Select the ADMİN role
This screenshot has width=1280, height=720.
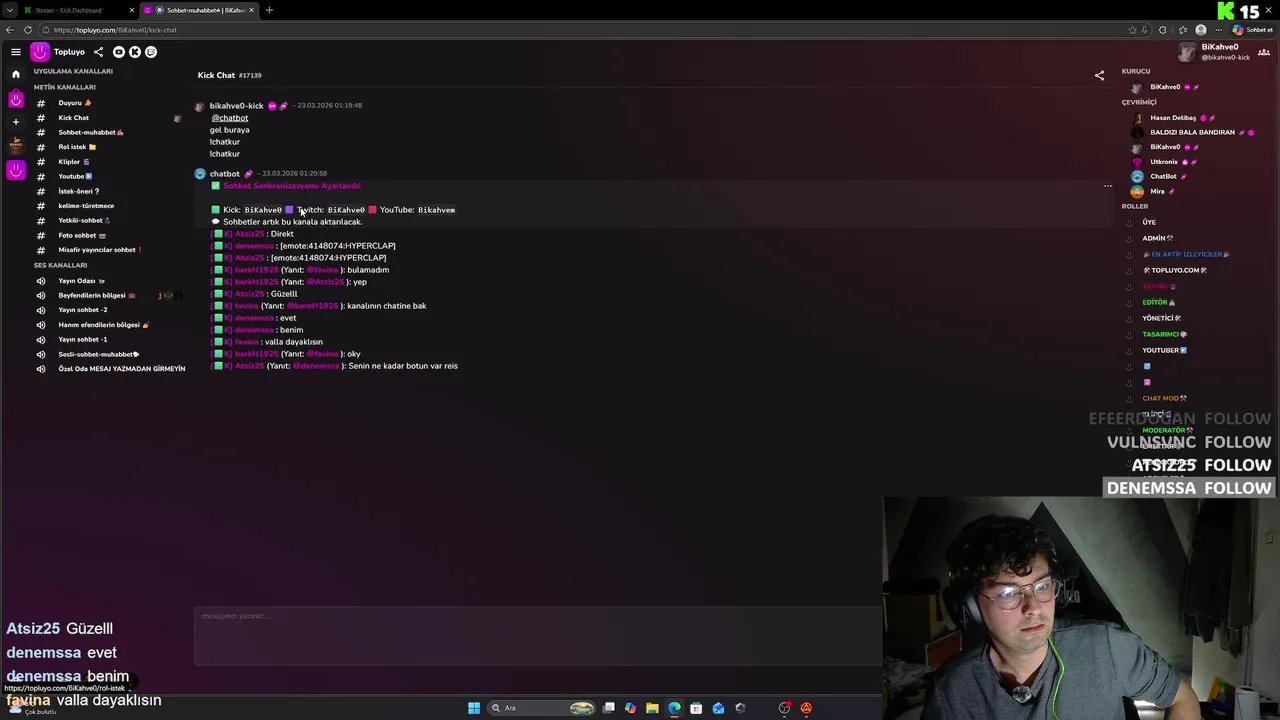tap(1157, 238)
